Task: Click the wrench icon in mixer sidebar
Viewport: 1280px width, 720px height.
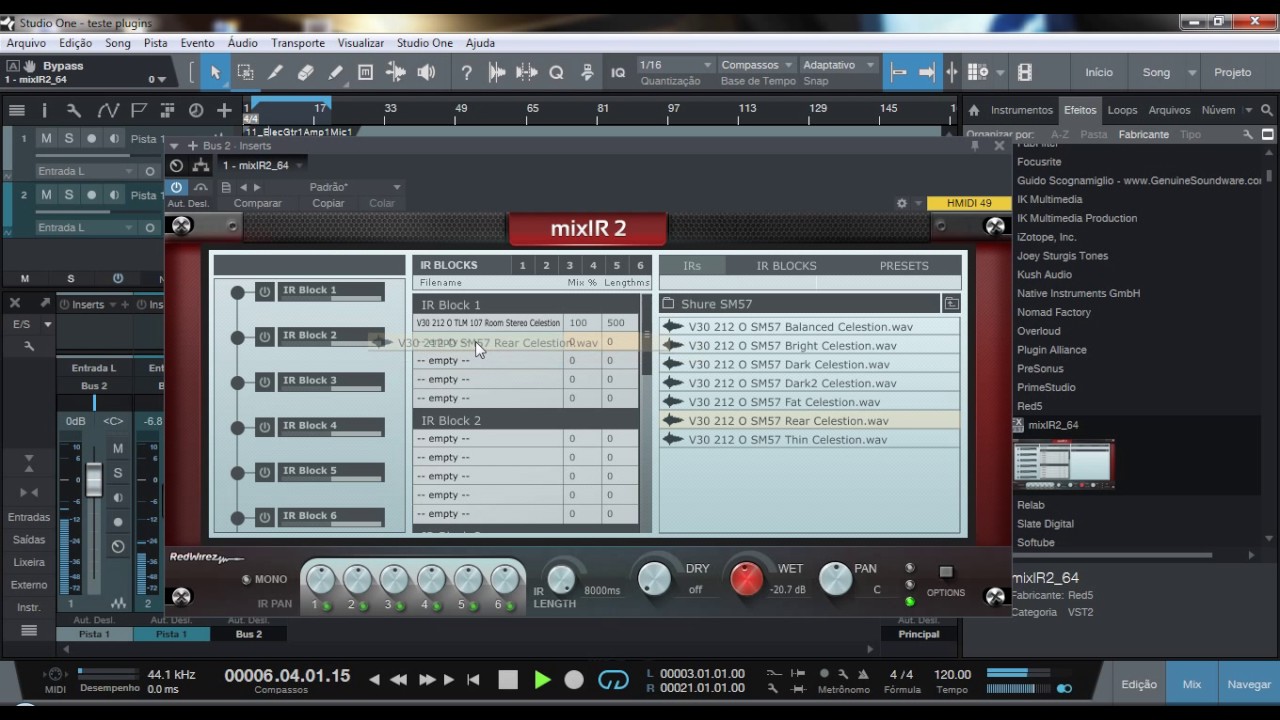Action: 29,346
